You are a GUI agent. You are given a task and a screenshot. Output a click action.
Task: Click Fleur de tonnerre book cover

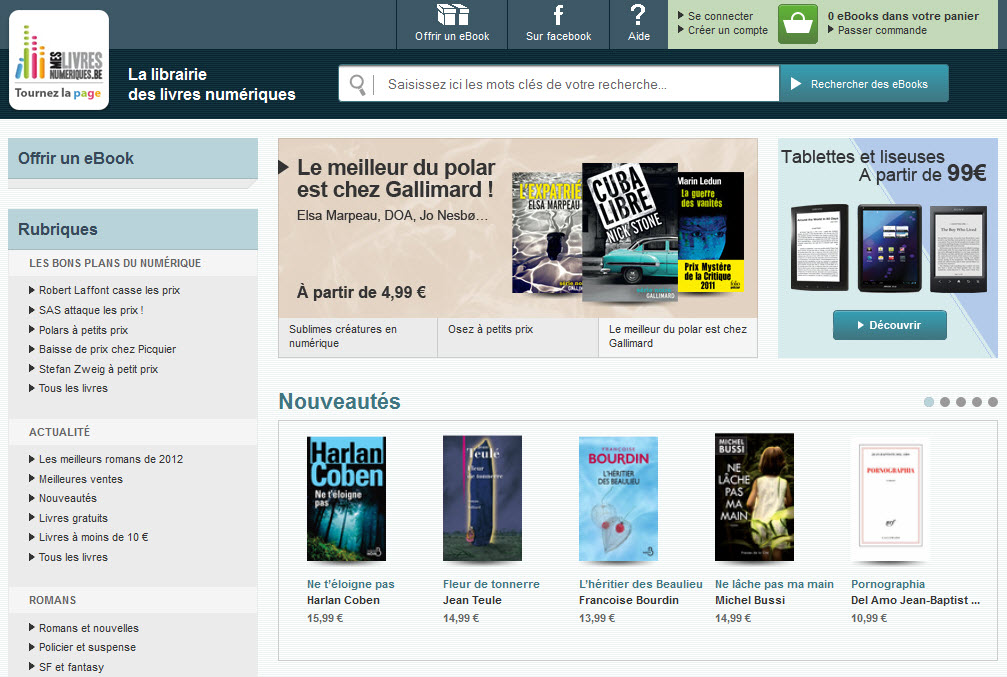click(482, 498)
